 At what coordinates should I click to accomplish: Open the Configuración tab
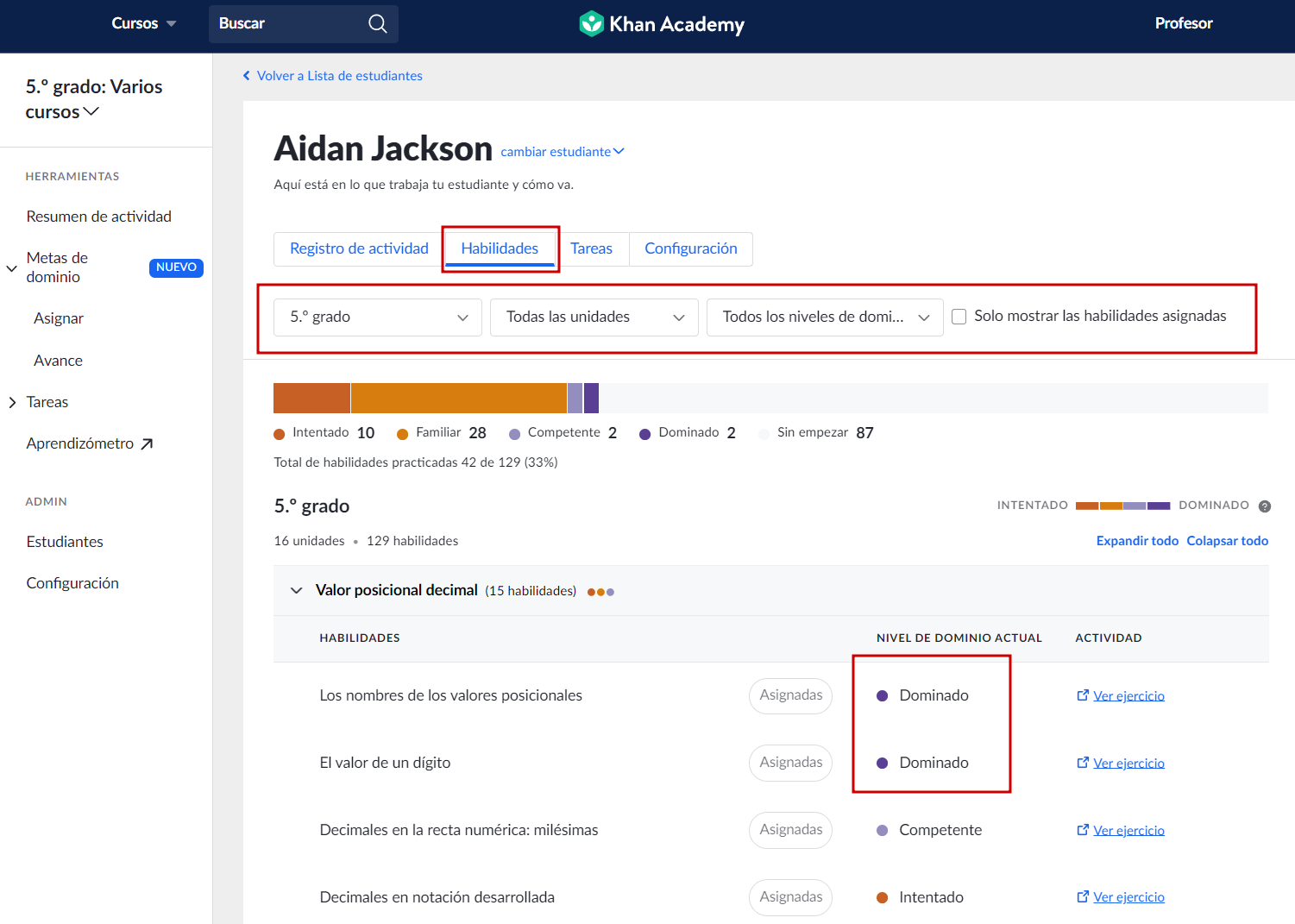[691, 248]
